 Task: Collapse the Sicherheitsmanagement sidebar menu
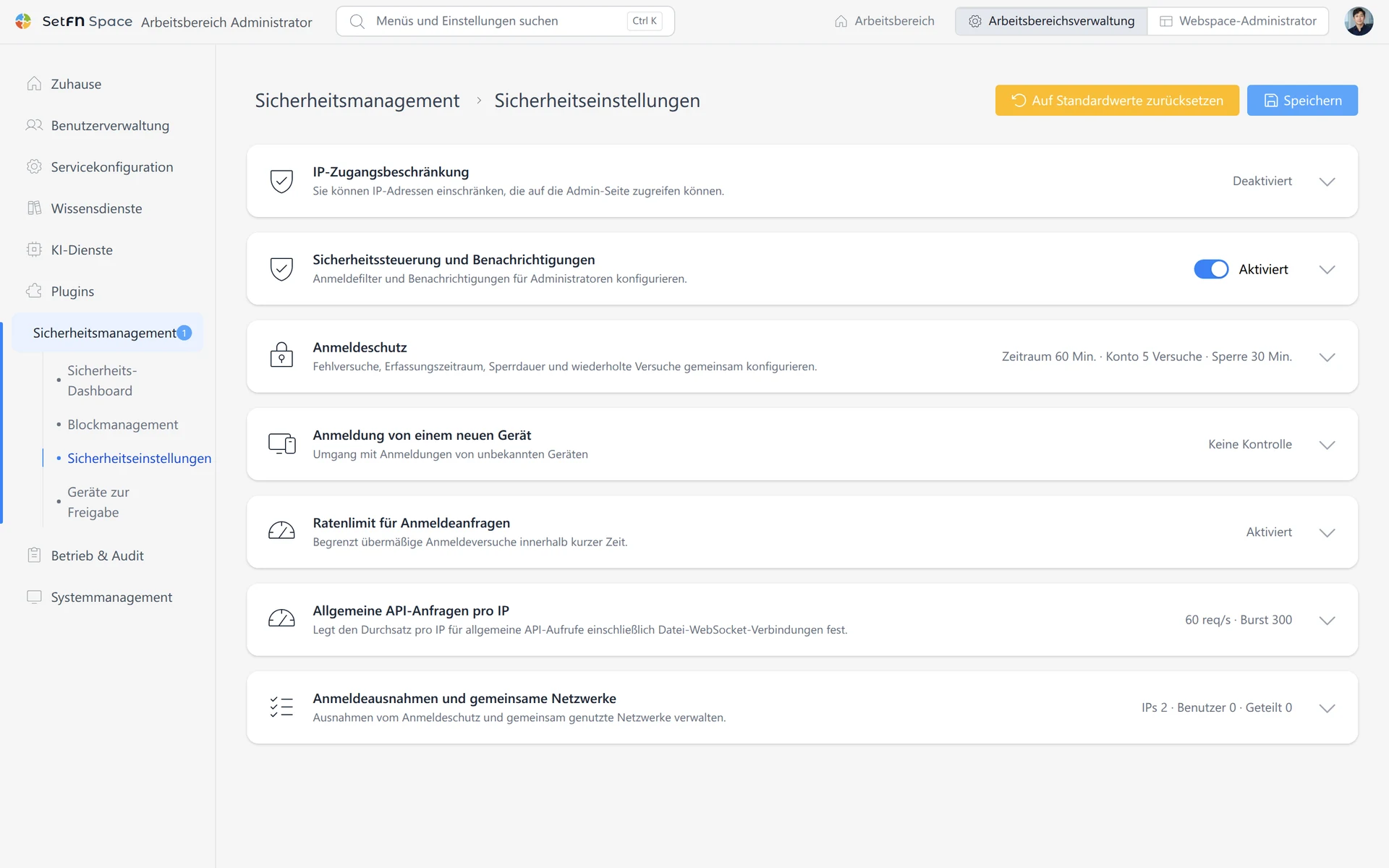click(109, 333)
